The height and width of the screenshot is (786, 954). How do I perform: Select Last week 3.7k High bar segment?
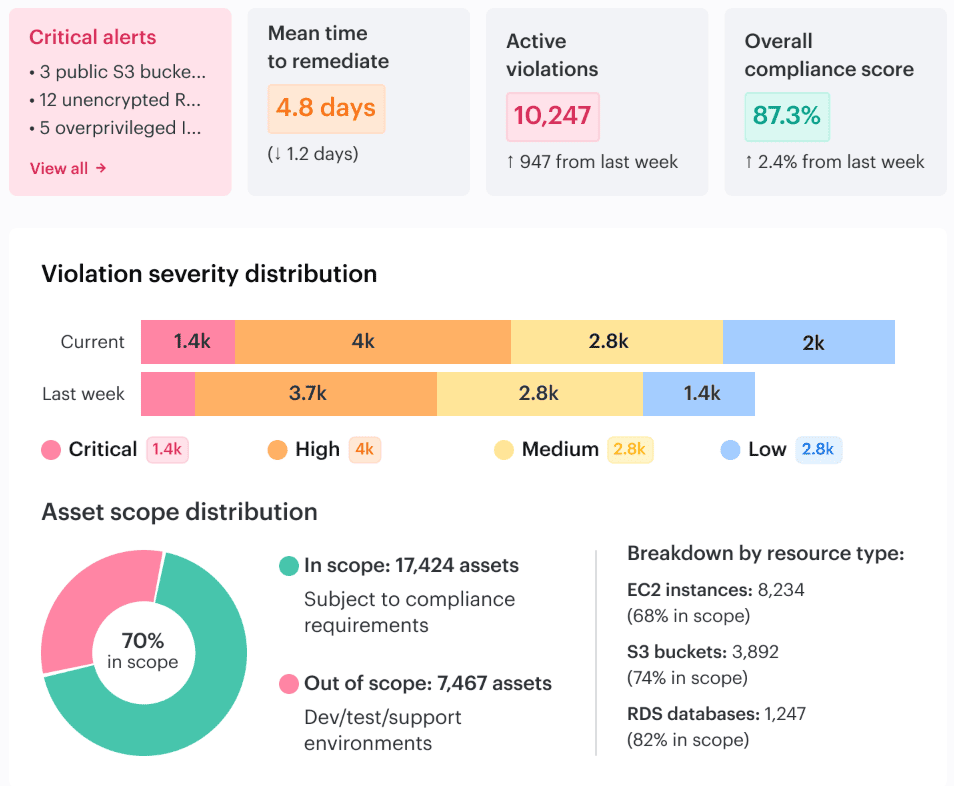pos(316,394)
